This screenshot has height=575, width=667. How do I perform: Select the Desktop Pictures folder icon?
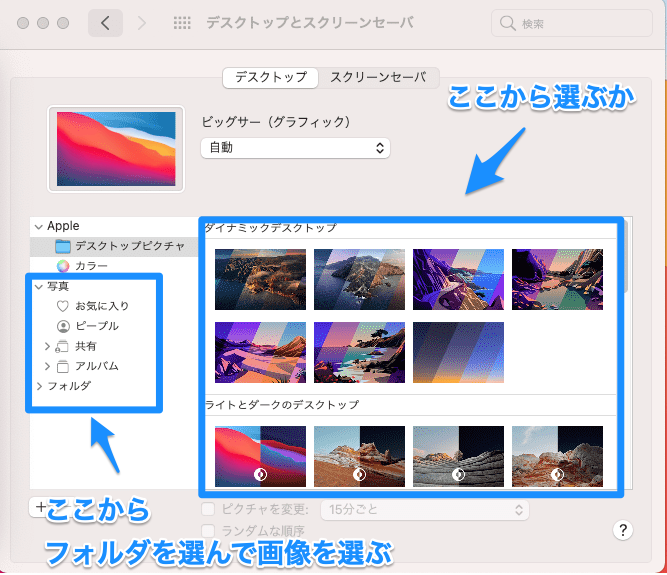[x=63, y=246]
